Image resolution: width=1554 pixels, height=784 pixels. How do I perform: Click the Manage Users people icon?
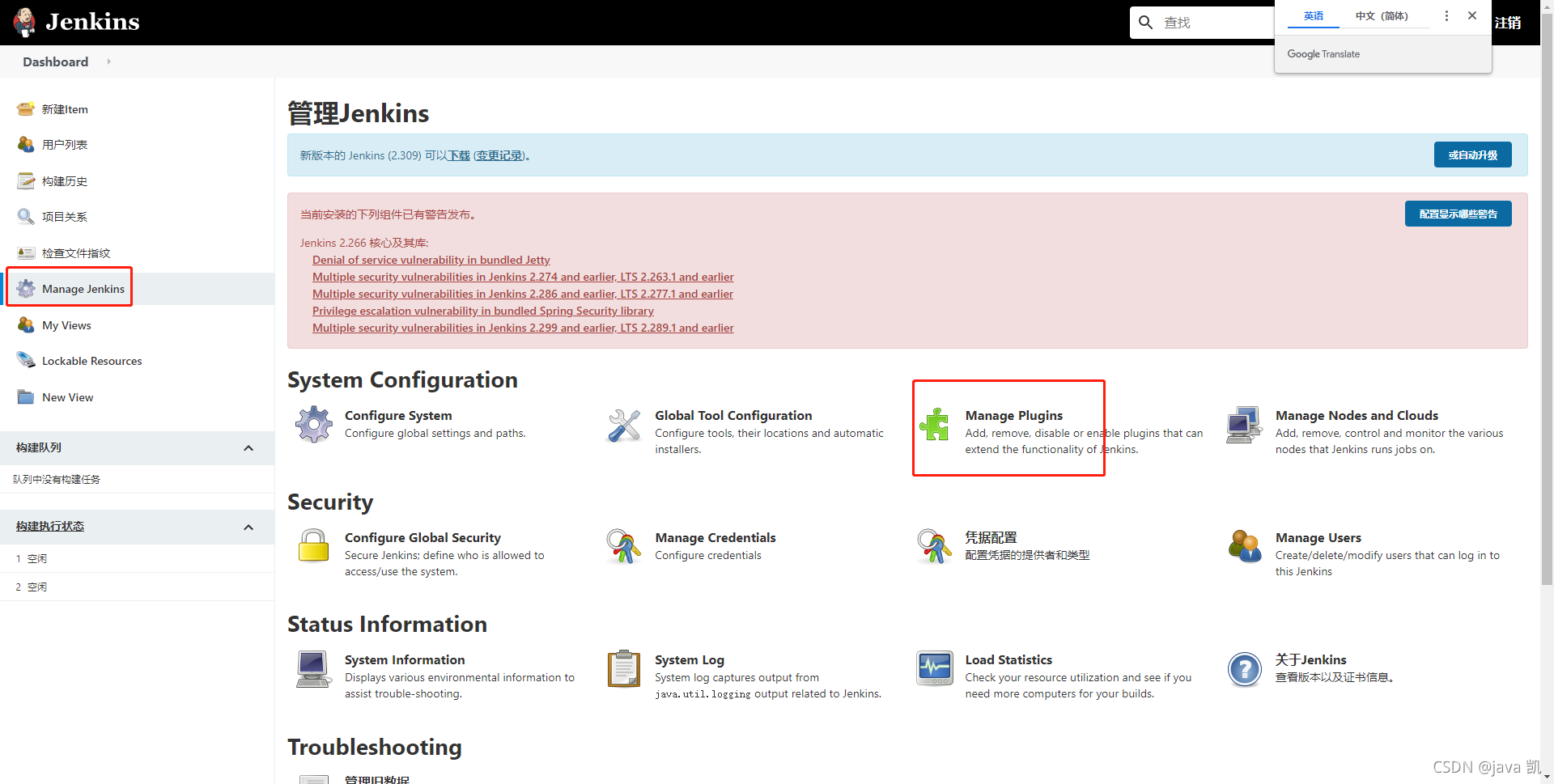coord(1245,547)
